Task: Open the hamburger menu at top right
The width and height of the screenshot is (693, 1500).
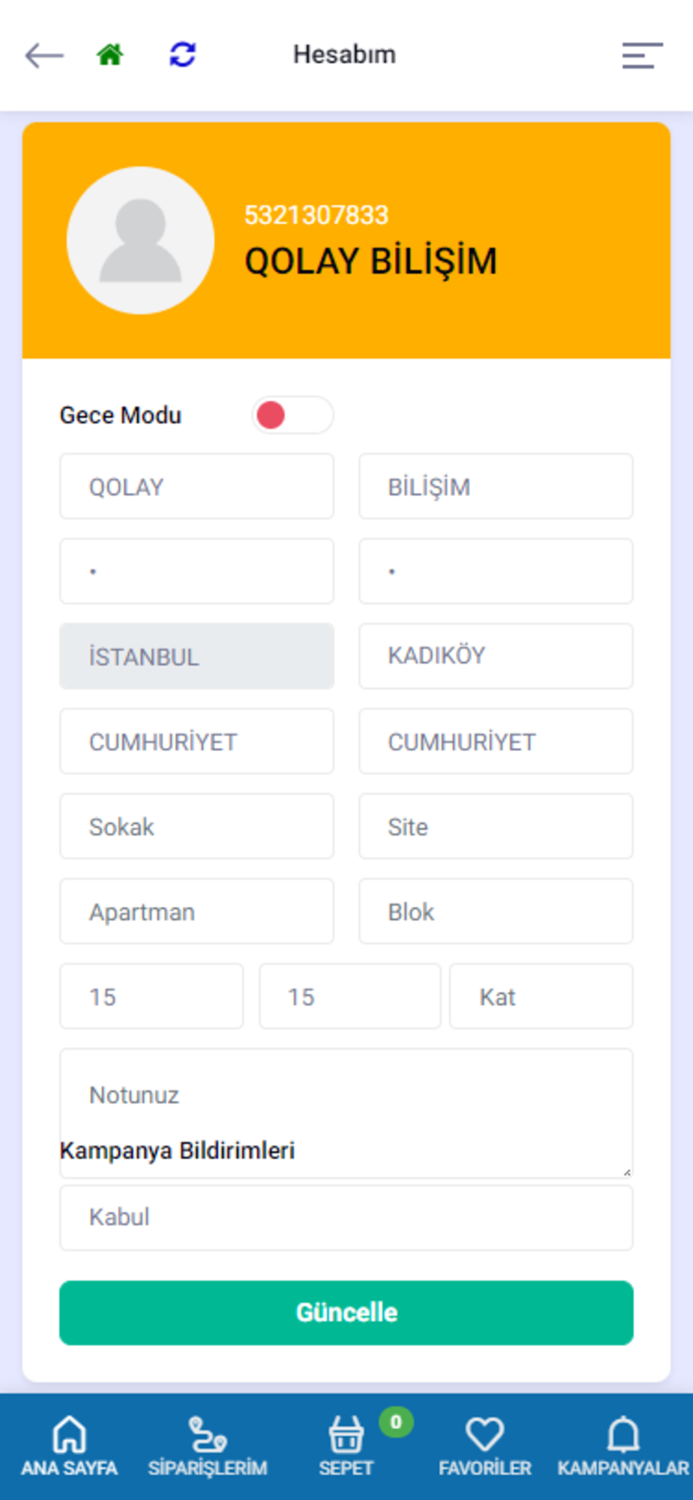Action: 642,55
